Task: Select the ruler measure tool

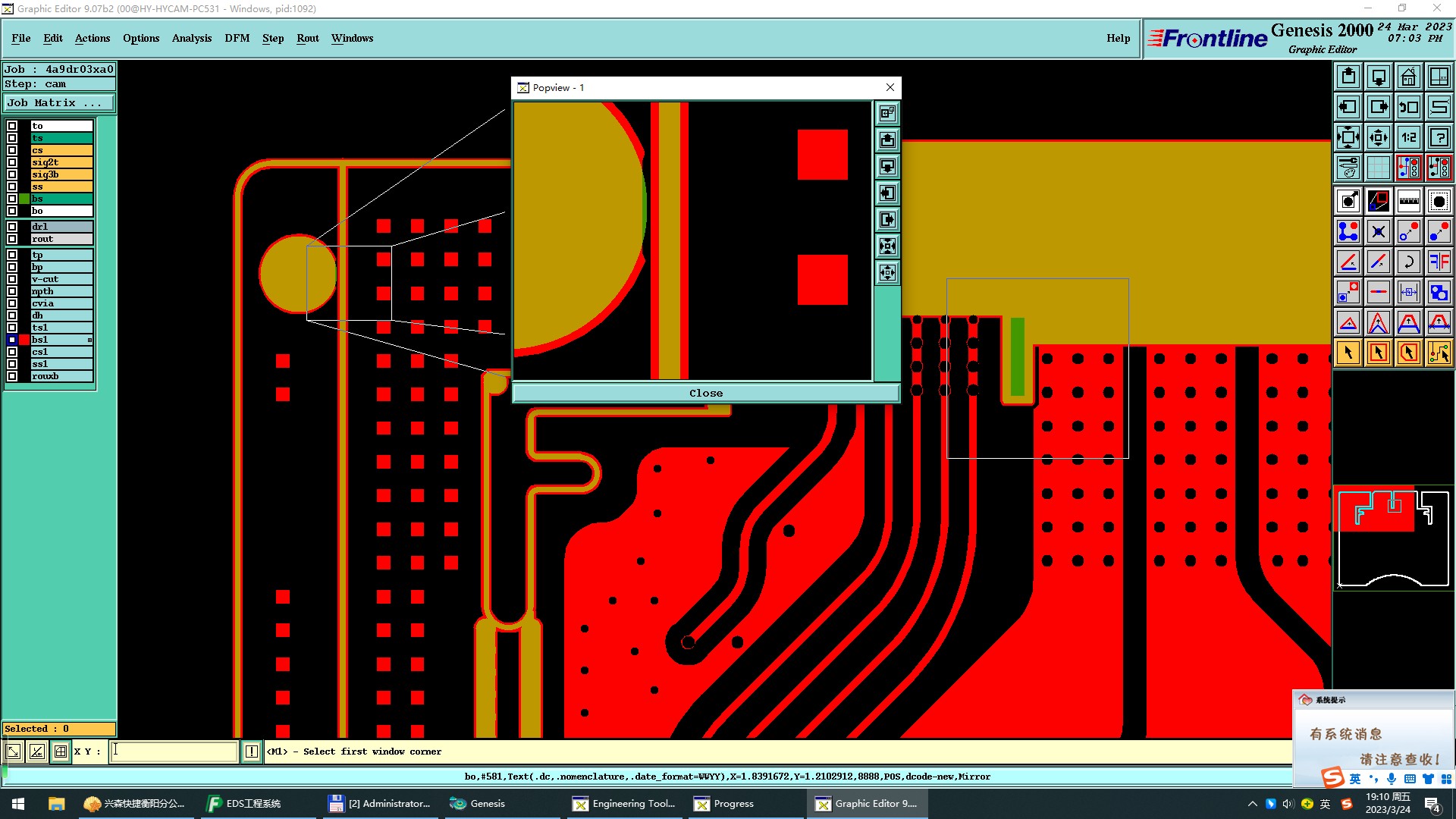Action: click(x=1408, y=201)
